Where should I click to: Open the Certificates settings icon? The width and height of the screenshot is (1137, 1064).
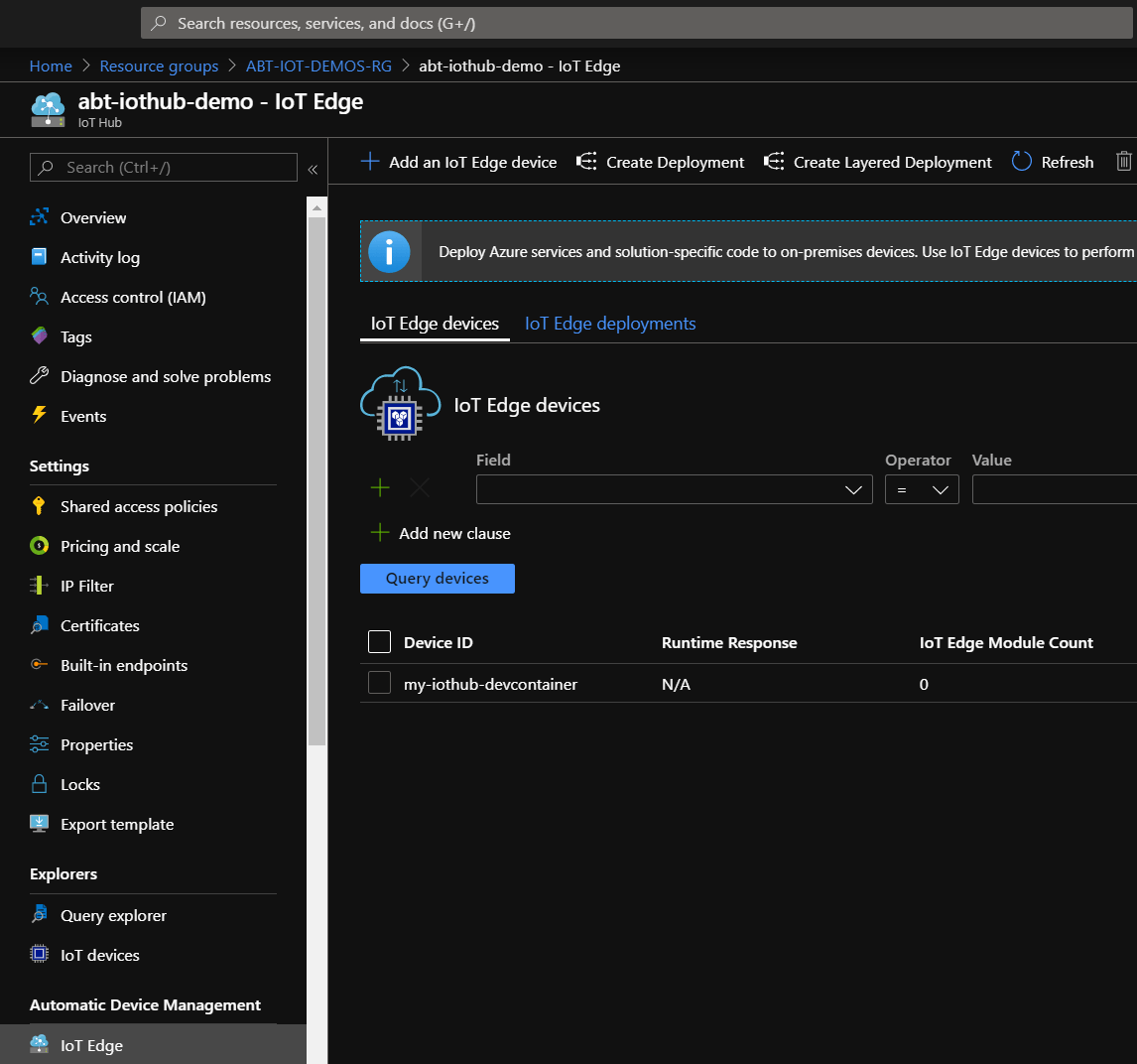pyautogui.click(x=39, y=625)
